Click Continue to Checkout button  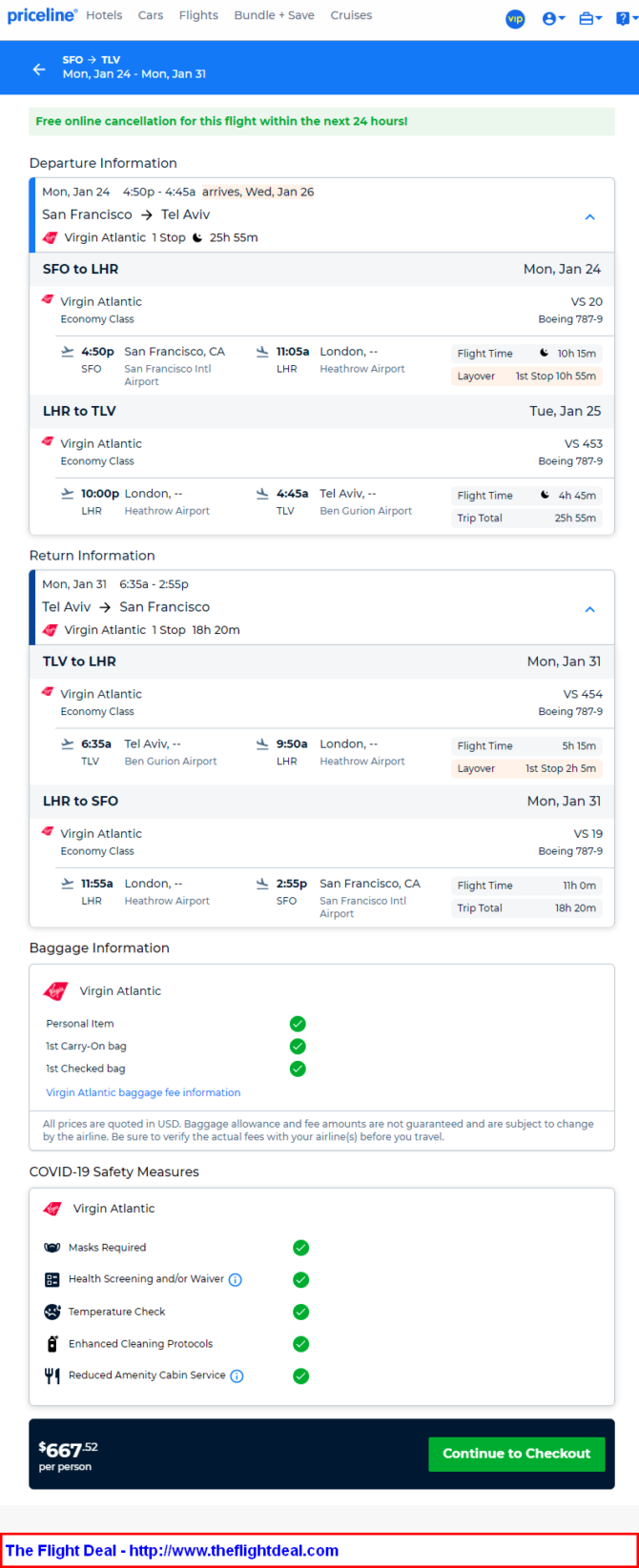(517, 1454)
